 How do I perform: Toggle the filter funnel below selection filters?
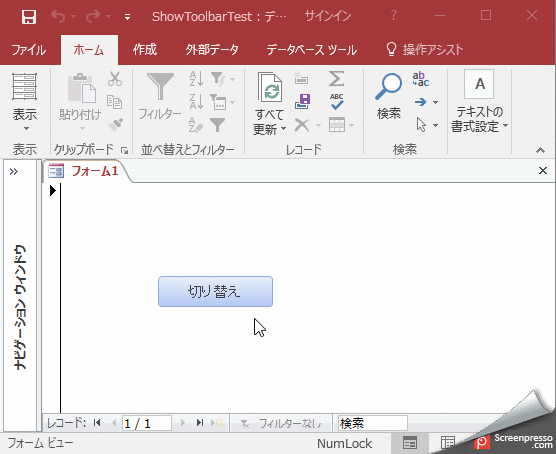point(217,125)
